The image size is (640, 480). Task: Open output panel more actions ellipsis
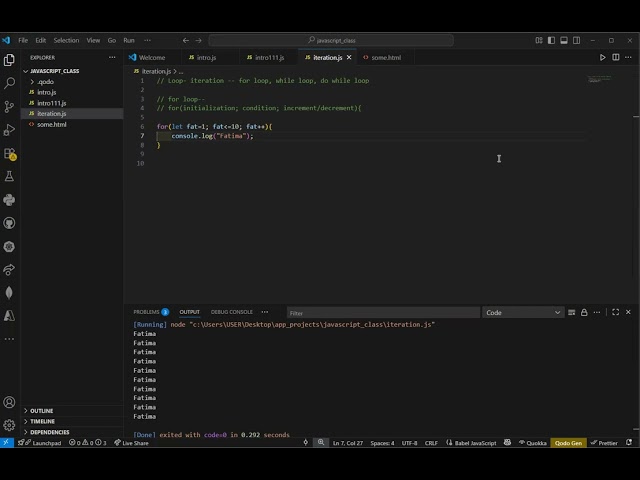pyautogui.click(x=597, y=312)
